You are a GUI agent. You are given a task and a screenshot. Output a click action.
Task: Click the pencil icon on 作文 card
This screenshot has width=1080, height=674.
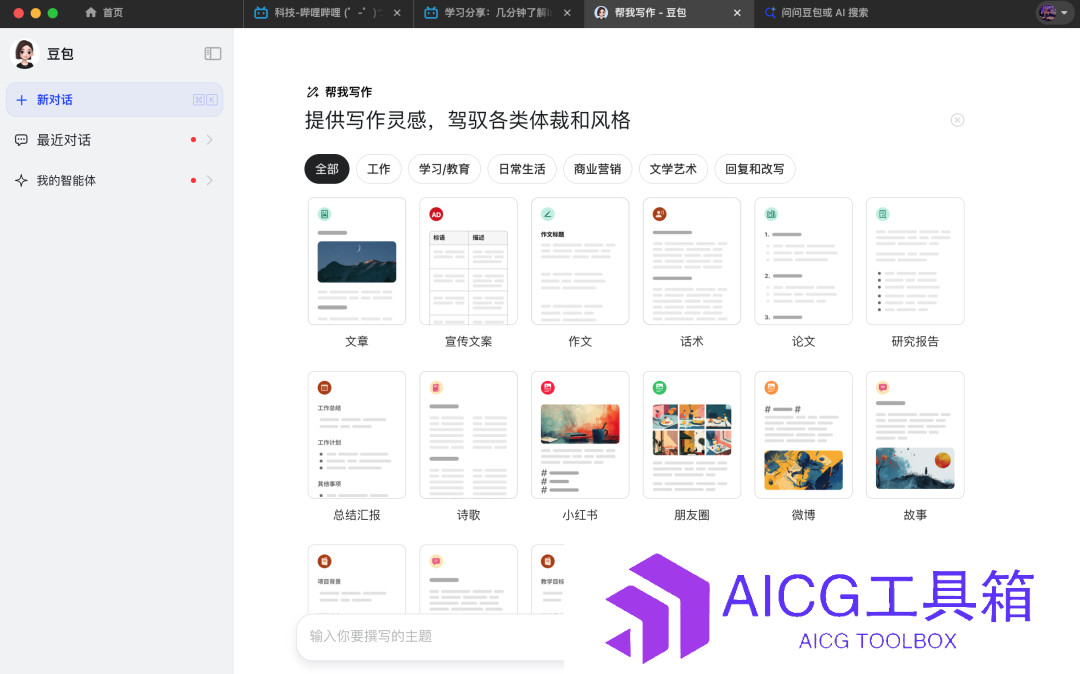(x=548, y=214)
